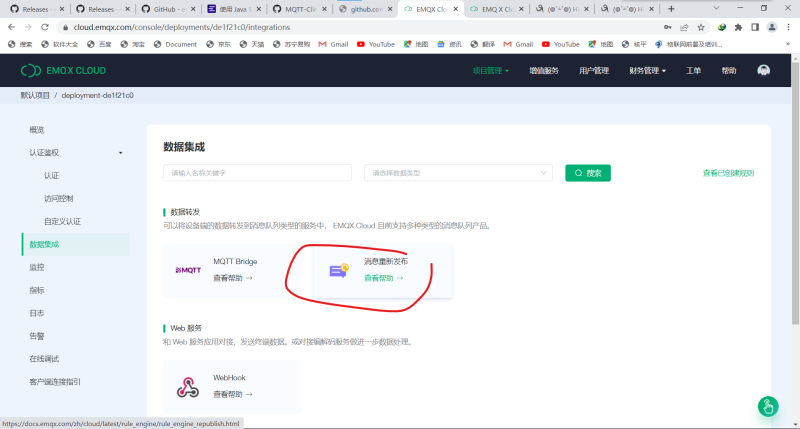Open the monitoring sidebar item
800x429 pixels.
(x=37, y=267)
